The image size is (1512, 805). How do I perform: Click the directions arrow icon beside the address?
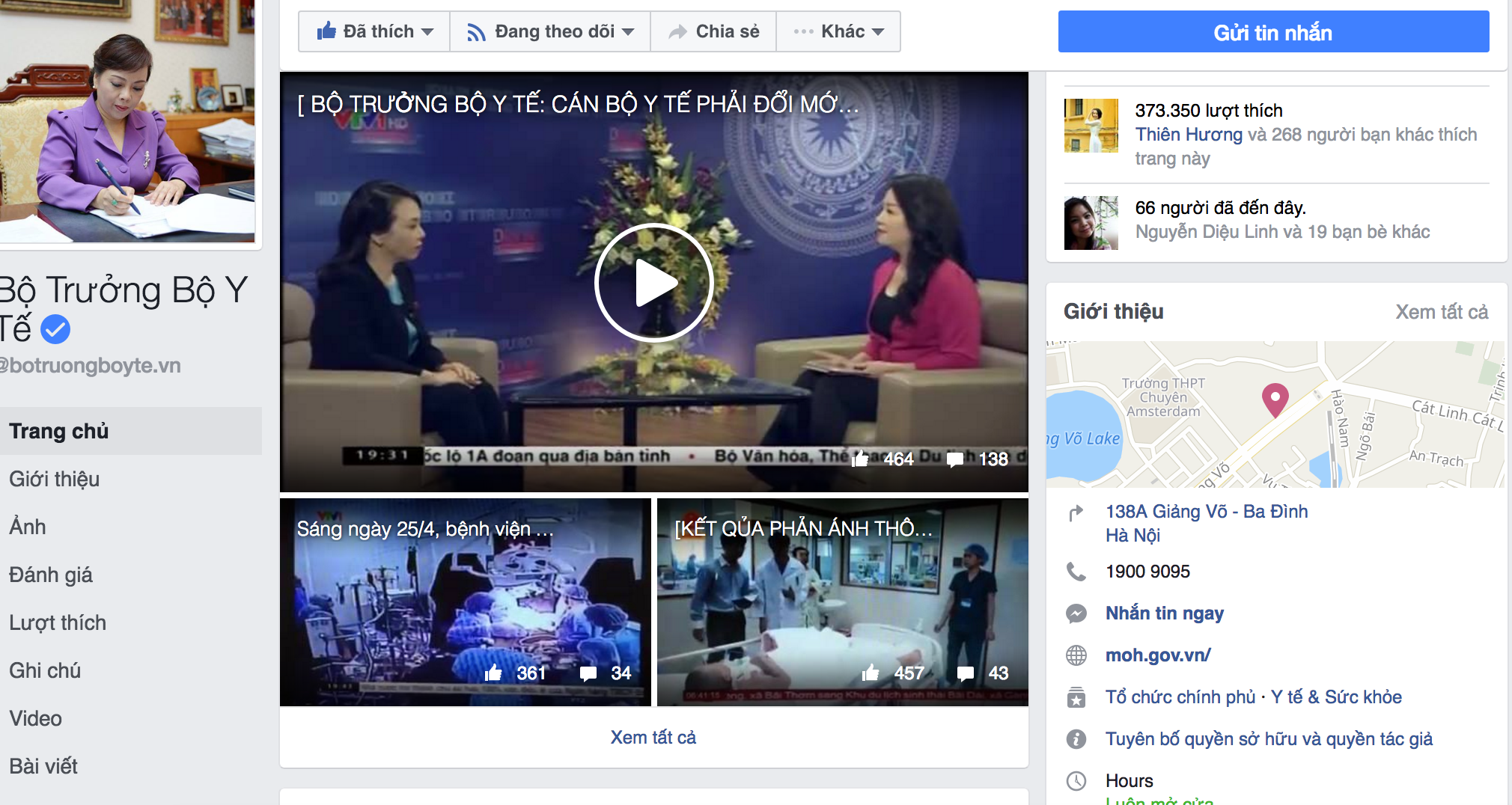tap(1076, 512)
